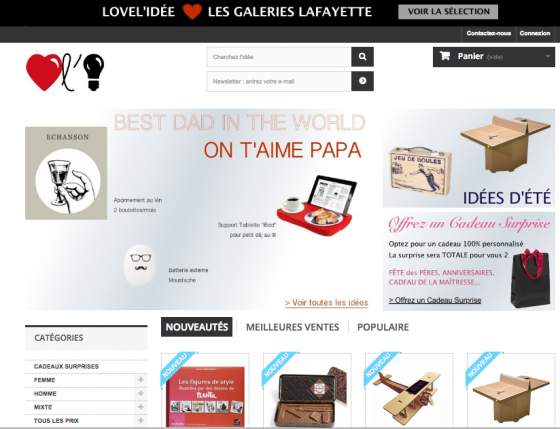Open the heart and lightbulb logo
This screenshot has width=560, height=429.
65,72
